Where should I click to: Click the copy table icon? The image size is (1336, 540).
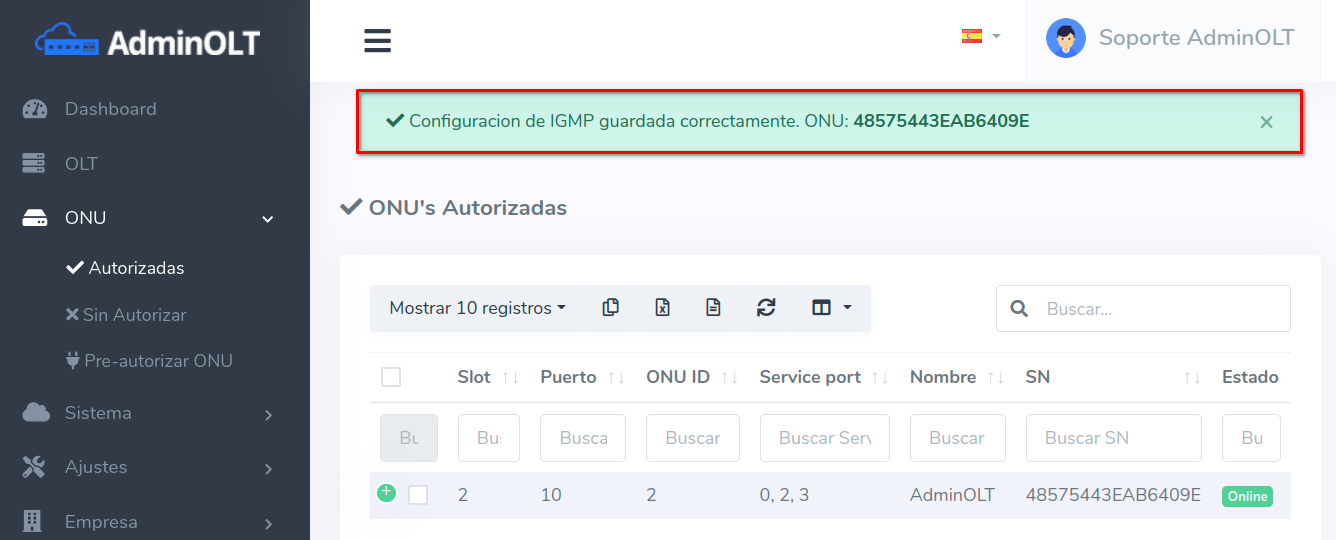tap(611, 308)
